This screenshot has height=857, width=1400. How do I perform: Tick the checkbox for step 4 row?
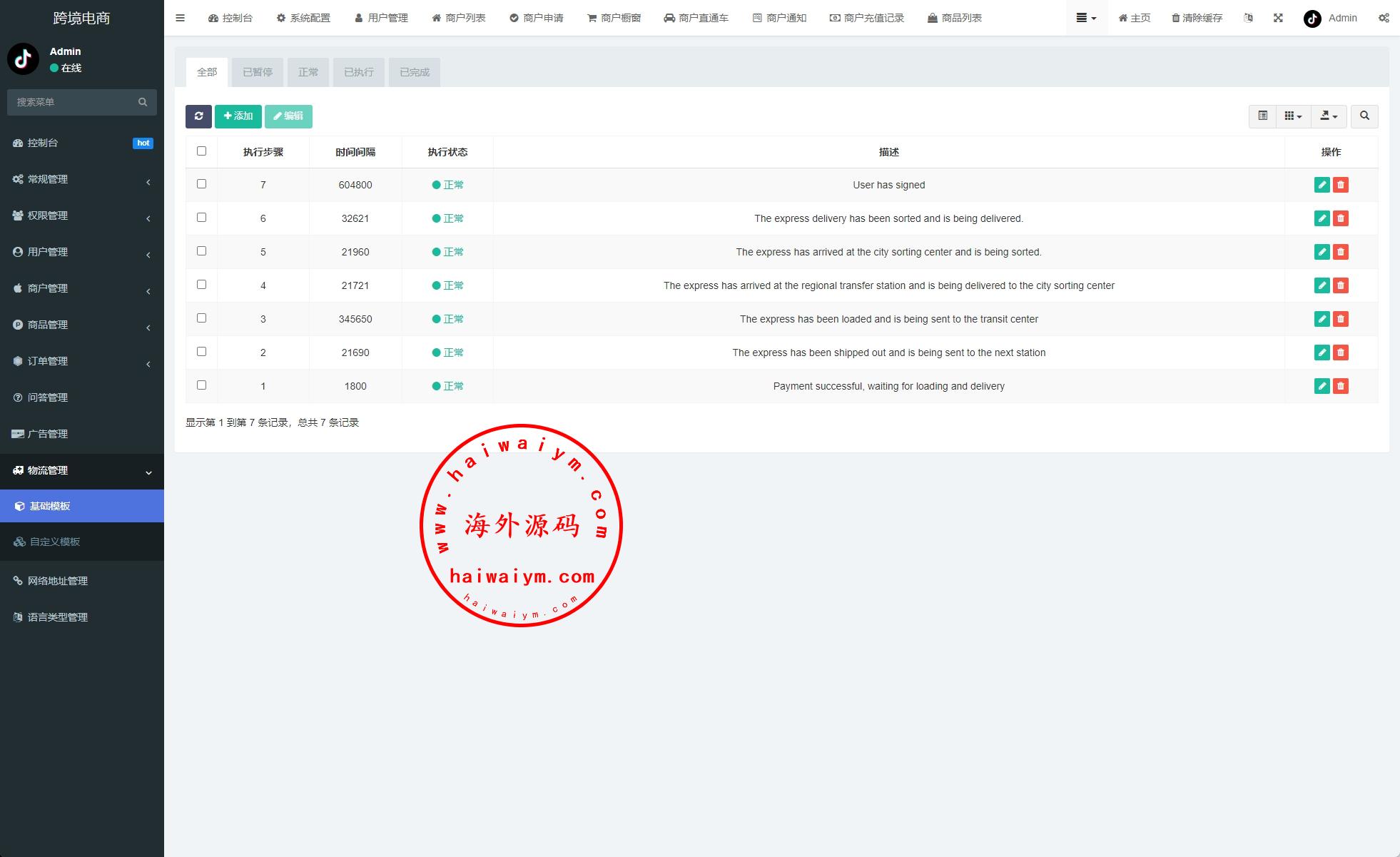click(x=201, y=285)
